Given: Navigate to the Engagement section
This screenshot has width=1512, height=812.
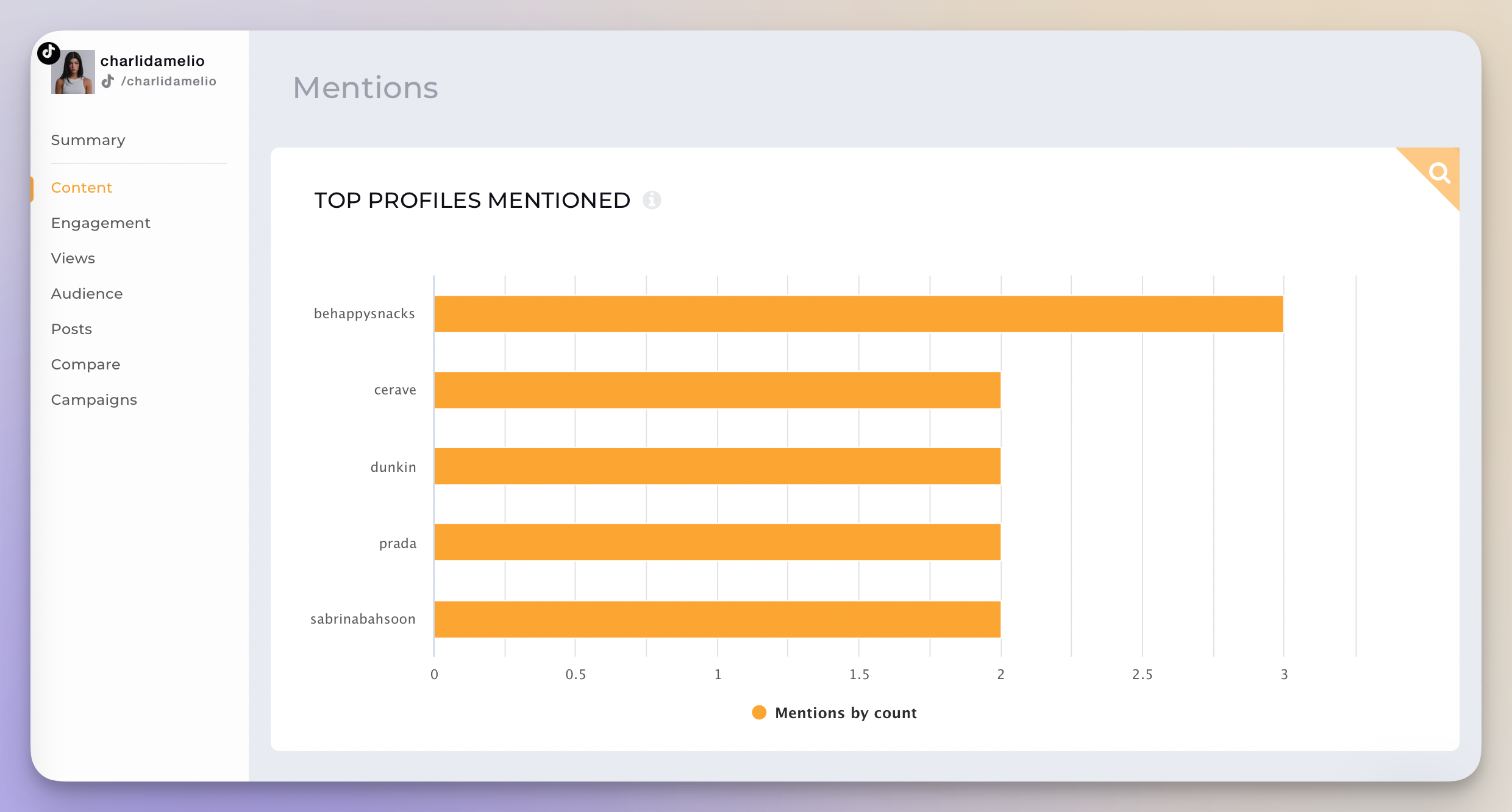Looking at the screenshot, I should pos(101,222).
